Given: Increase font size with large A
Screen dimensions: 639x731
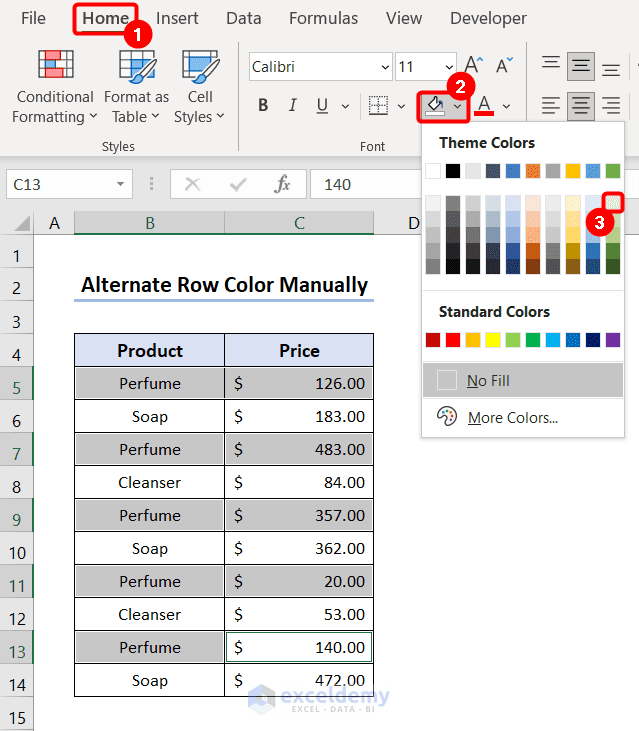Looking at the screenshot, I should 474,65.
